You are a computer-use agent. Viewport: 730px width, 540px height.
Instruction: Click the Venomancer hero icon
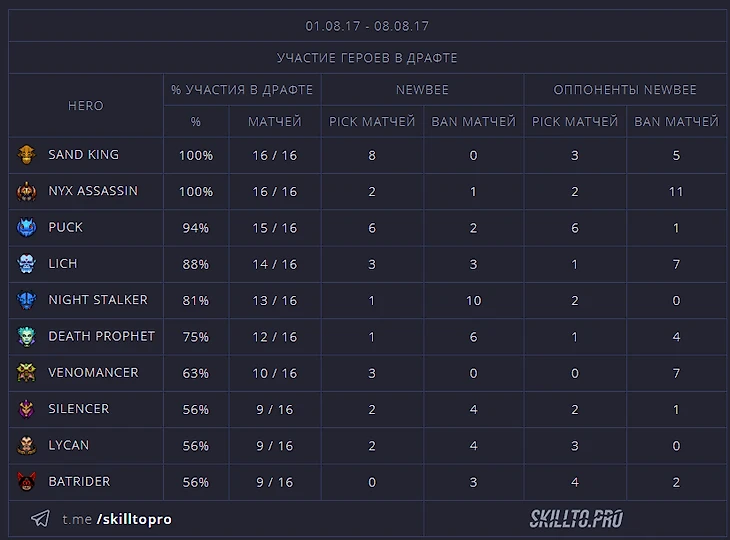(x=27, y=373)
